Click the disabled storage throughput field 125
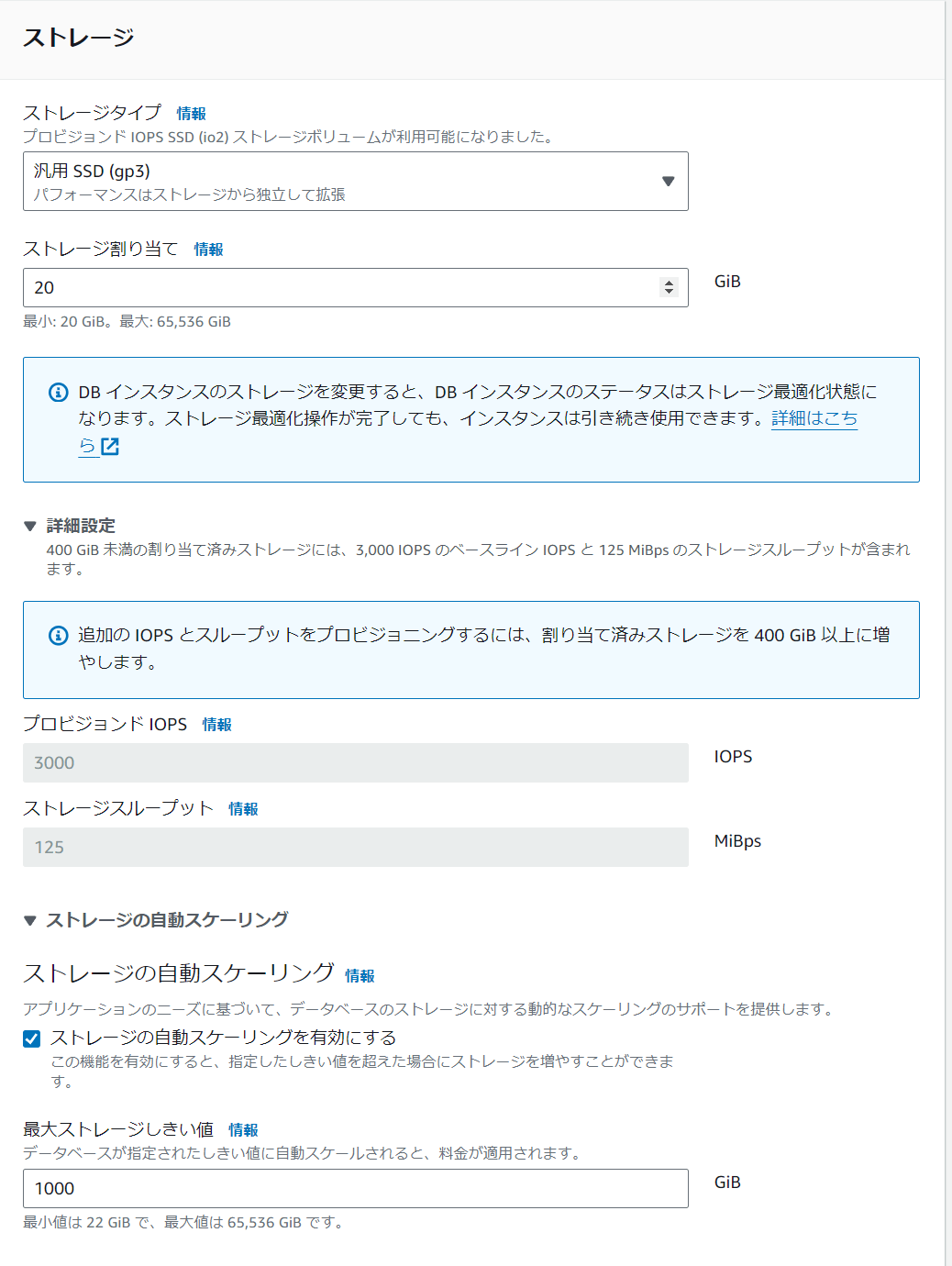 tap(356, 848)
